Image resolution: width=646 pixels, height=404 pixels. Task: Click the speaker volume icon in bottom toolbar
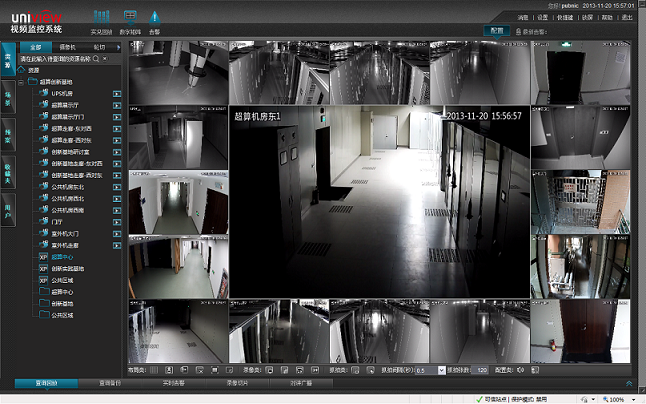[x=521, y=370]
